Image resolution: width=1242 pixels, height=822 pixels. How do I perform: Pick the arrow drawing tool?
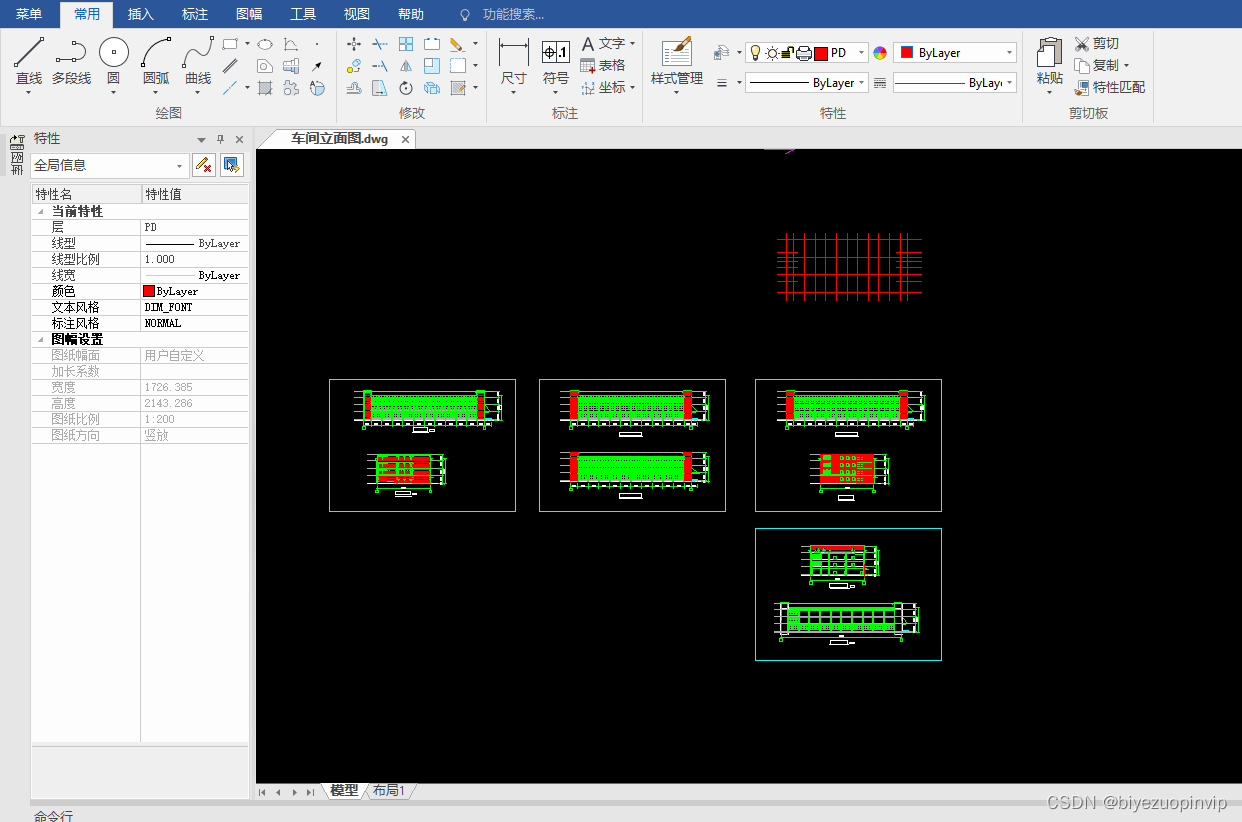coord(317,66)
